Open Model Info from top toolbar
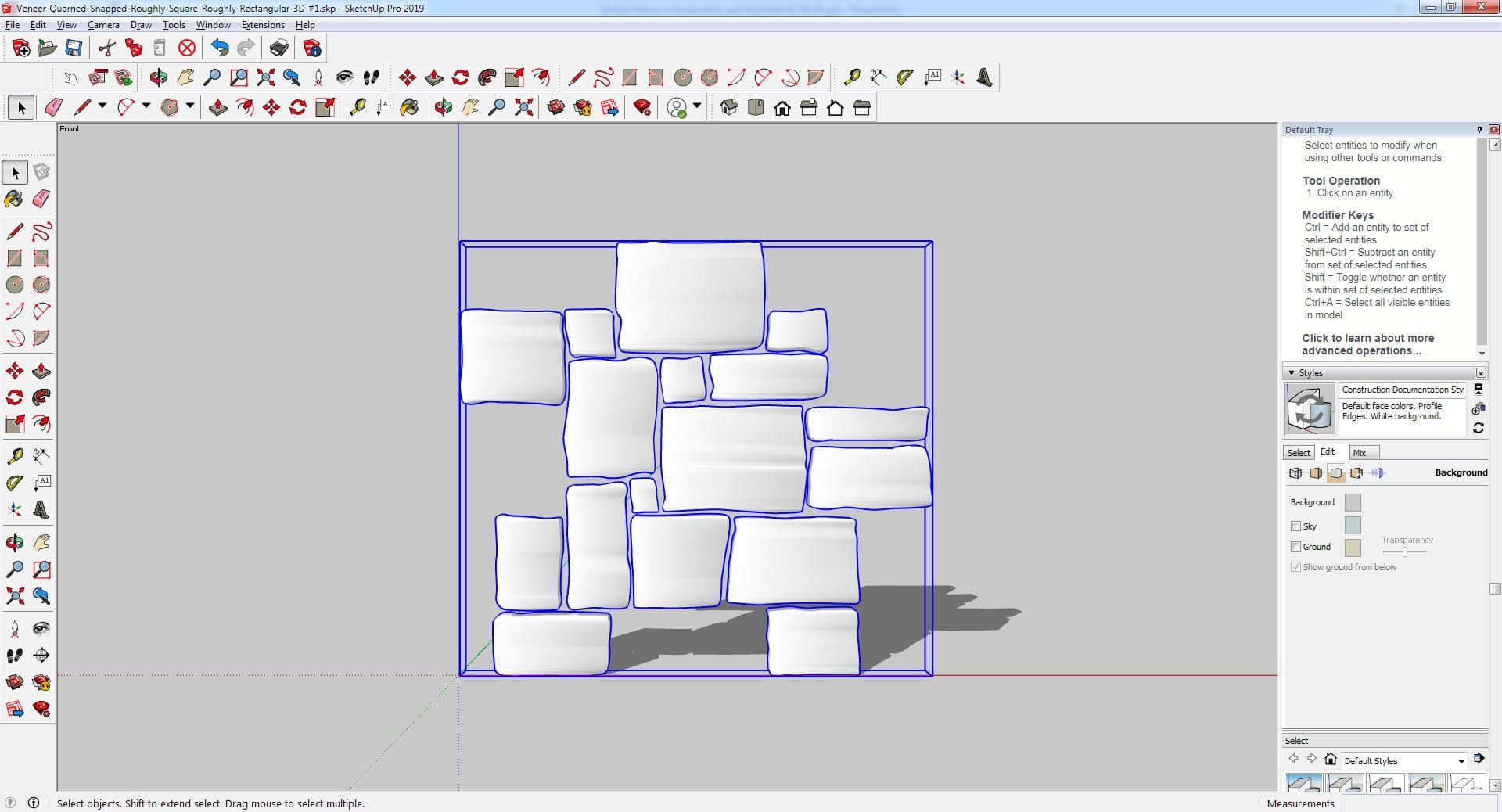 (x=312, y=49)
